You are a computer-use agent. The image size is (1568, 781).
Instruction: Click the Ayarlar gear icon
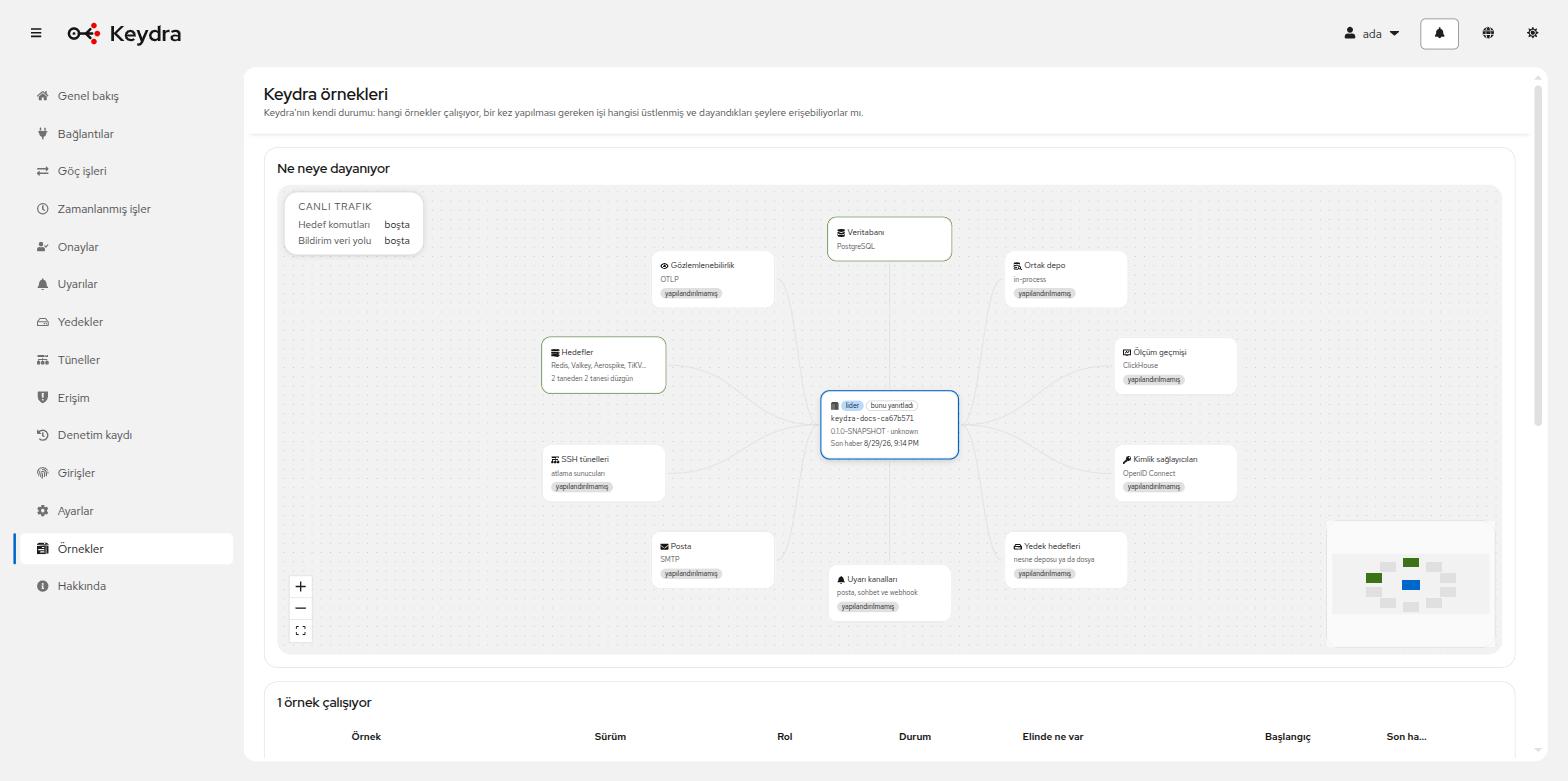click(42, 511)
